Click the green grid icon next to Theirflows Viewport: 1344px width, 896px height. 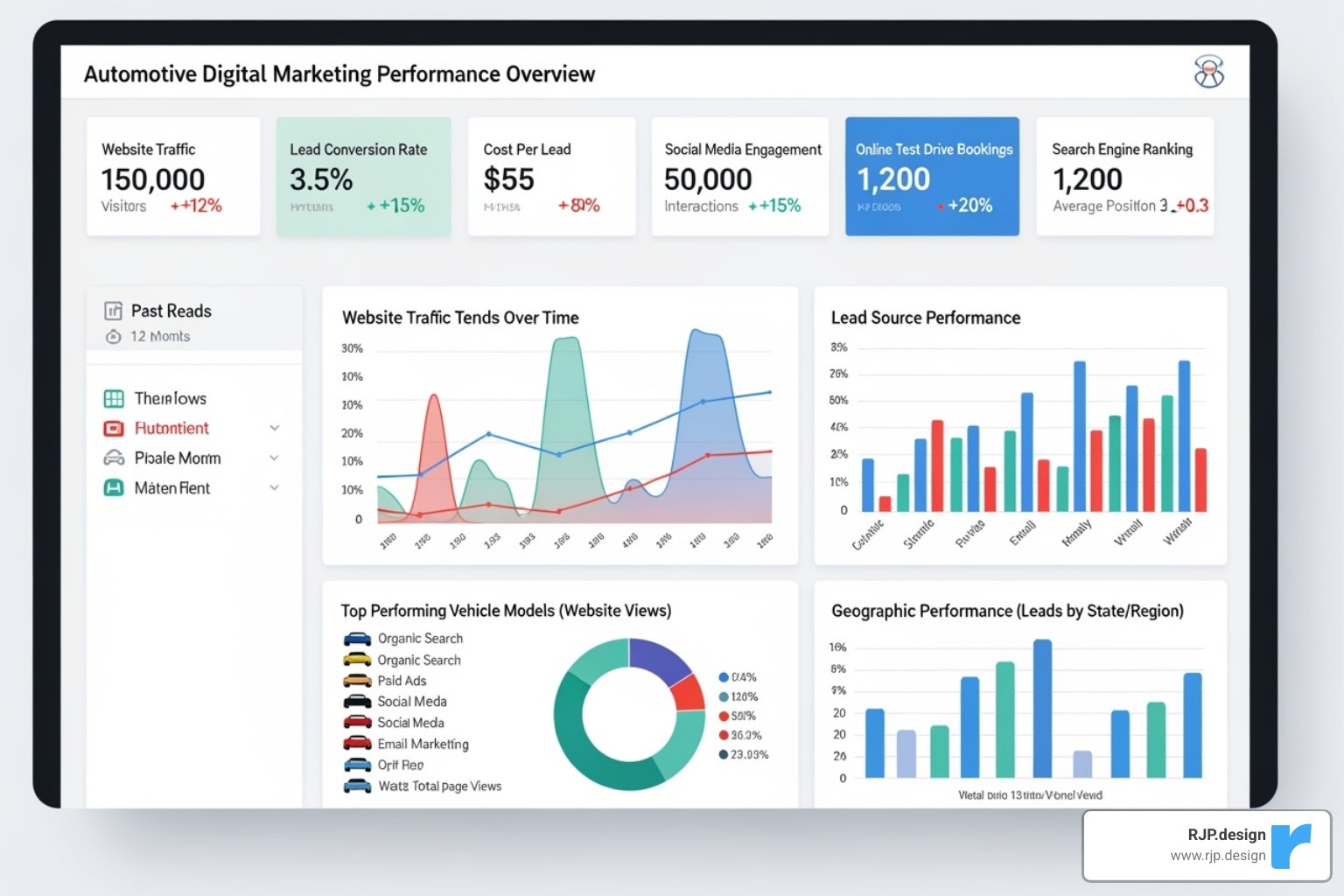point(113,398)
